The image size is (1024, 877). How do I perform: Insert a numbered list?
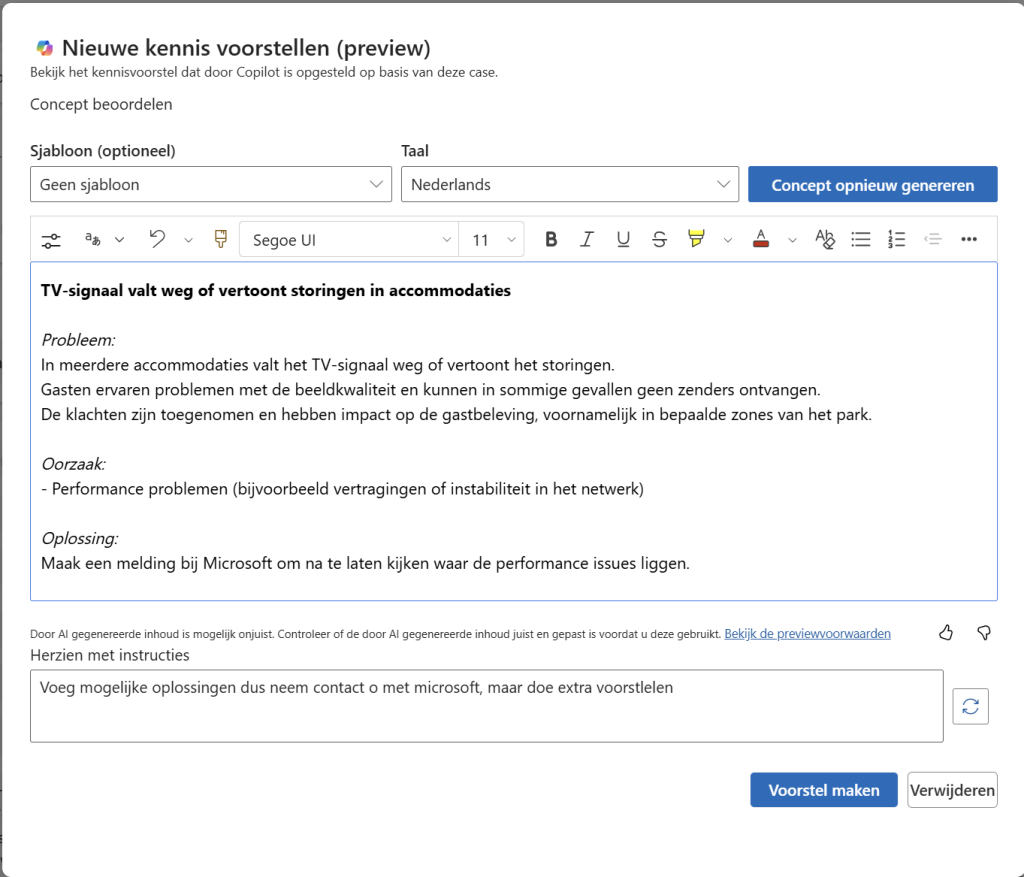897,240
